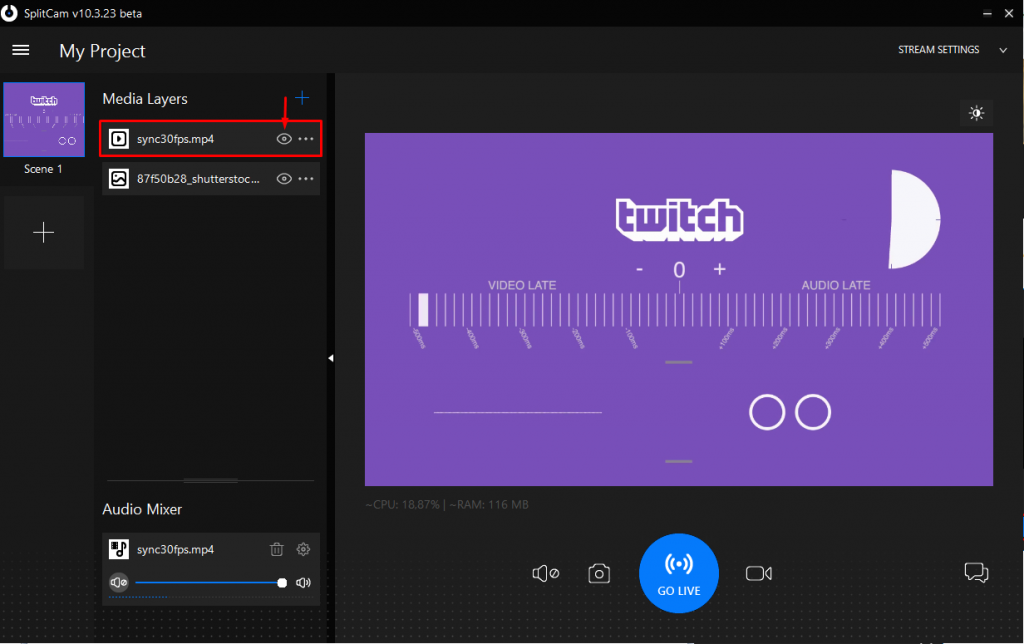This screenshot has width=1024, height=644.
Task: Open more options for shutterstock image layer
Action: coord(306,179)
